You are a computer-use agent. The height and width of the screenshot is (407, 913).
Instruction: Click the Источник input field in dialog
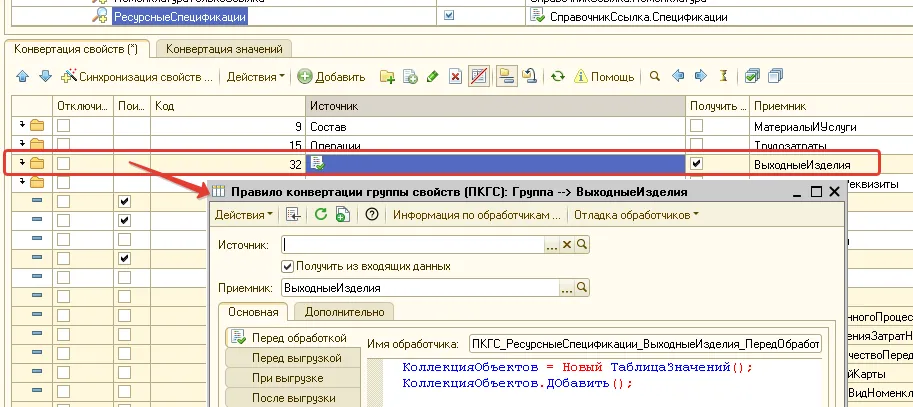(412, 244)
